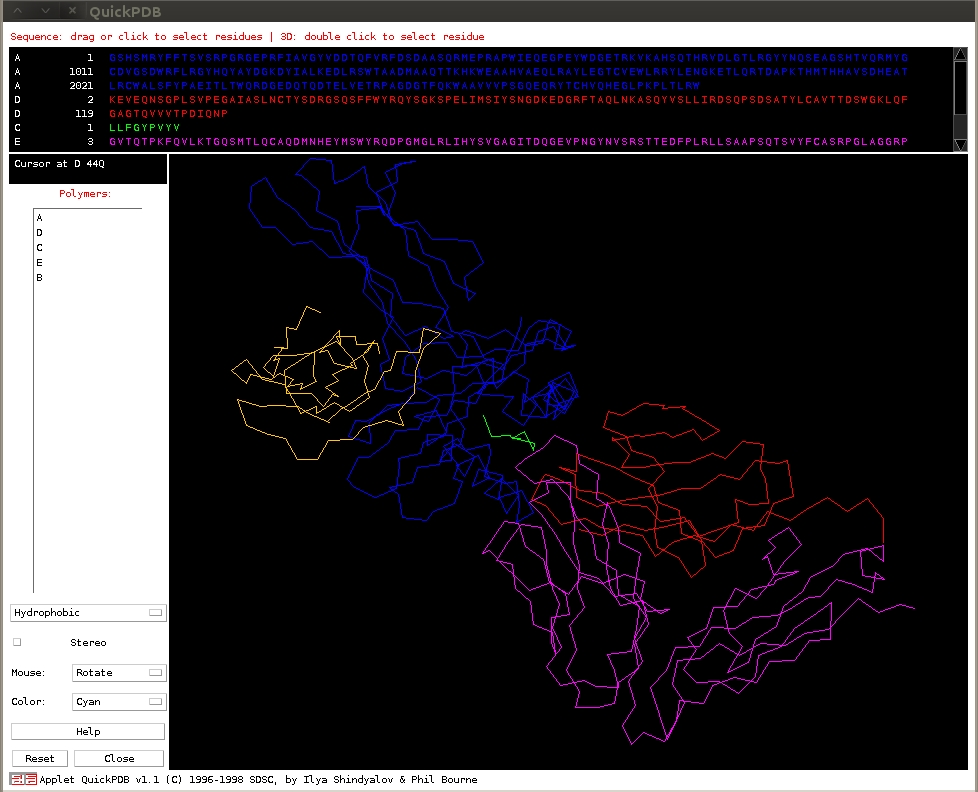Click the Close button below Help

click(118, 758)
